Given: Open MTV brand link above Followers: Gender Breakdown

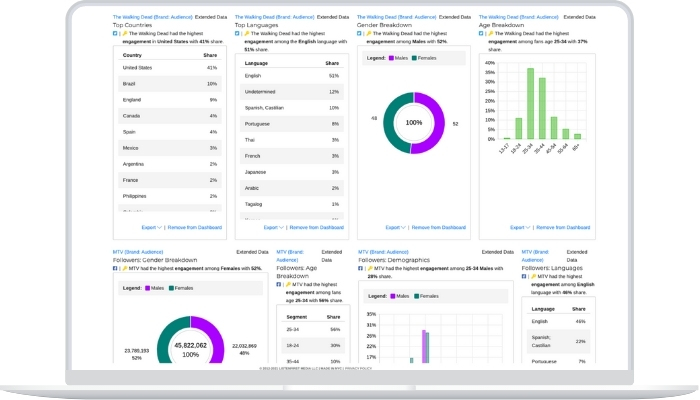Looking at the screenshot, I should pyautogui.click(x=138, y=252).
